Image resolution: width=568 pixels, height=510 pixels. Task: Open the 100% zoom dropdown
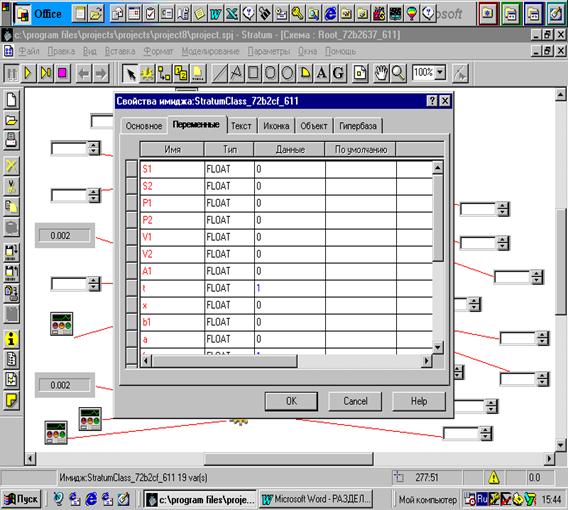(x=440, y=72)
